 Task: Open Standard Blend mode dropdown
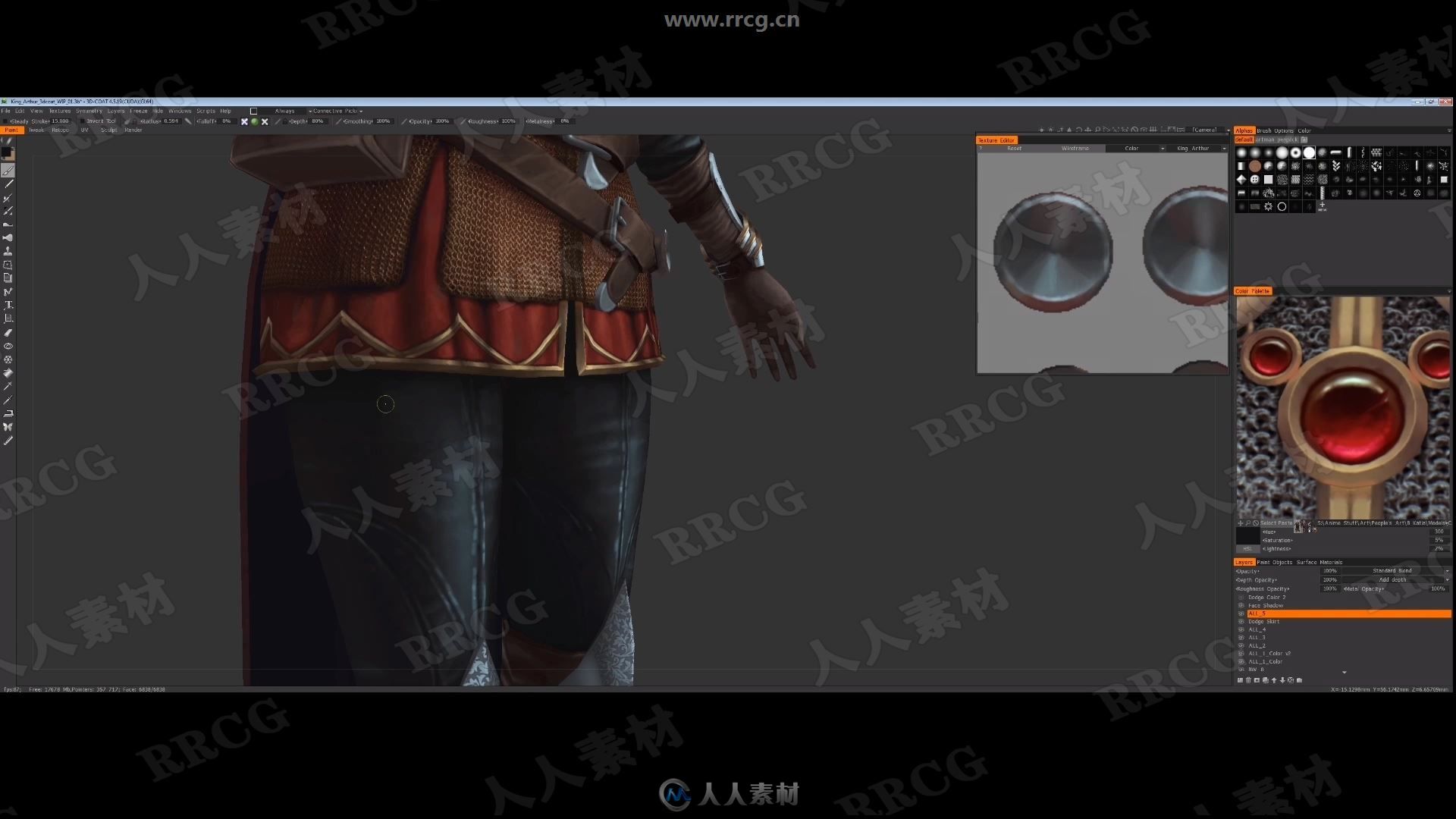[1395, 571]
